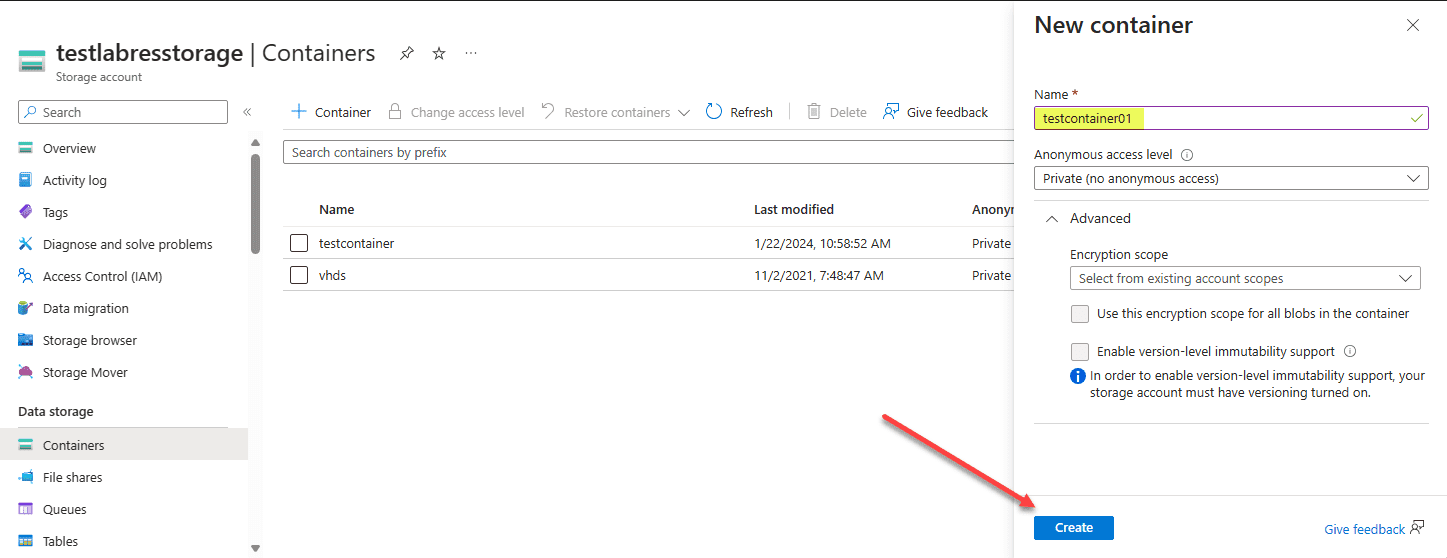Image resolution: width=1447 pixels, height=558 pixels.
Task: Click info icon beside version-level immutability support
Action: (1350, 351)
